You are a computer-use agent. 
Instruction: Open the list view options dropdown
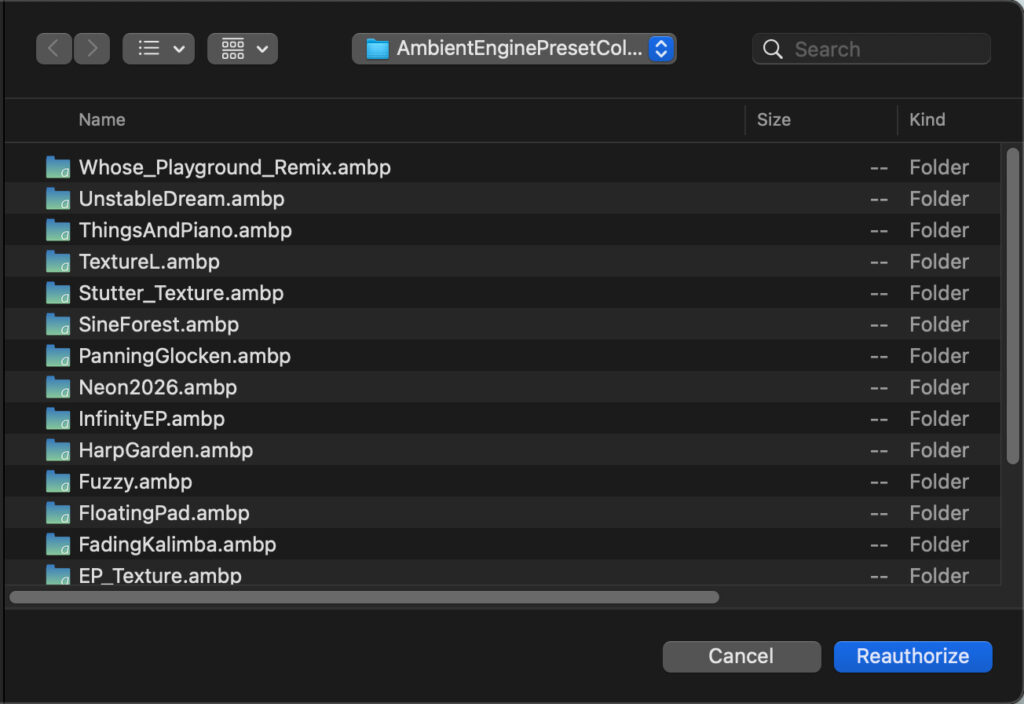158,48
